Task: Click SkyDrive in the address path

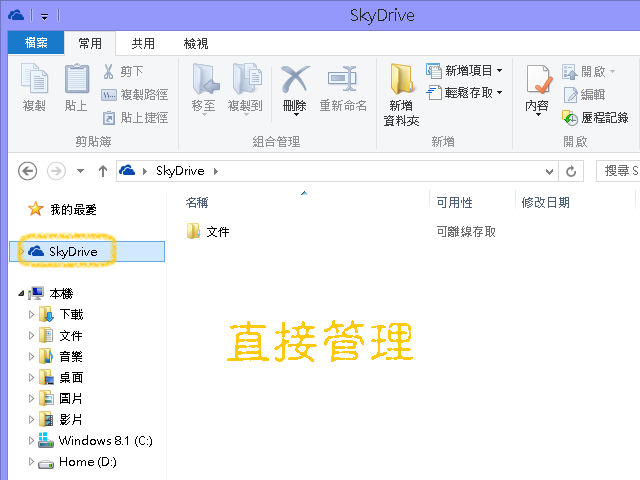Action: [180, 171]
